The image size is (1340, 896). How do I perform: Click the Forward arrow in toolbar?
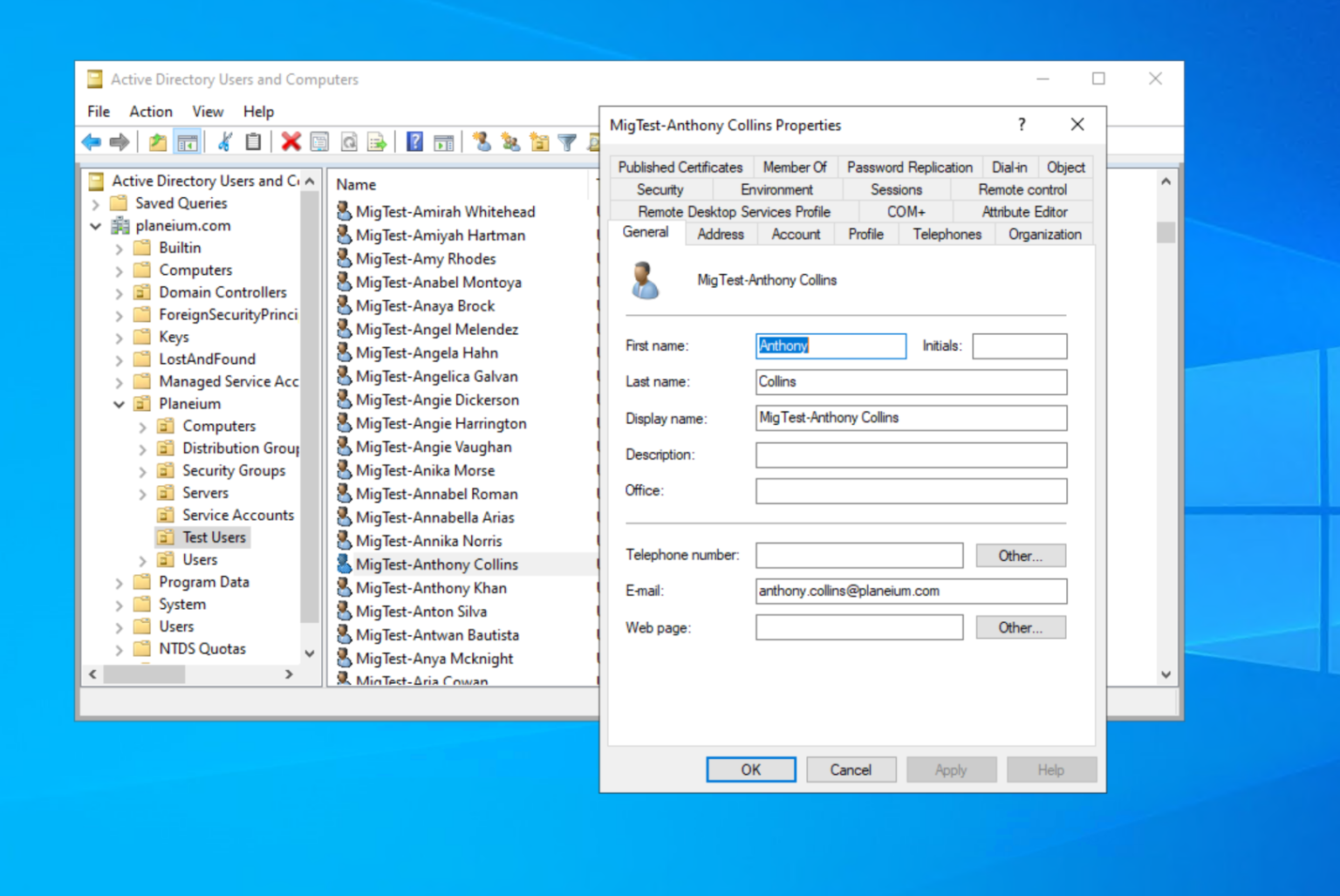(x=120, y=141)
